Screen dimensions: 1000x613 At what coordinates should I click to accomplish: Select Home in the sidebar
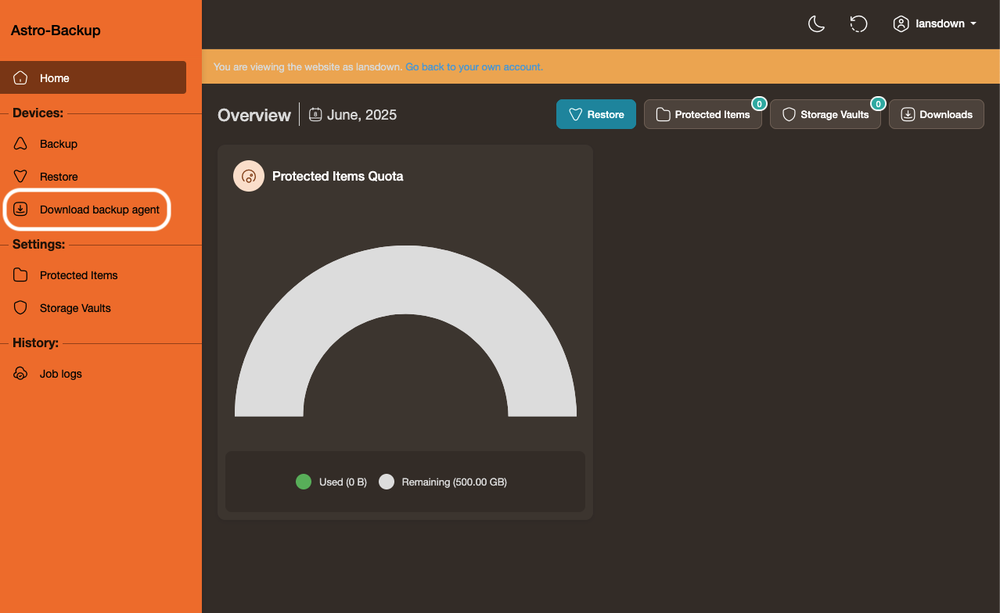93,78
